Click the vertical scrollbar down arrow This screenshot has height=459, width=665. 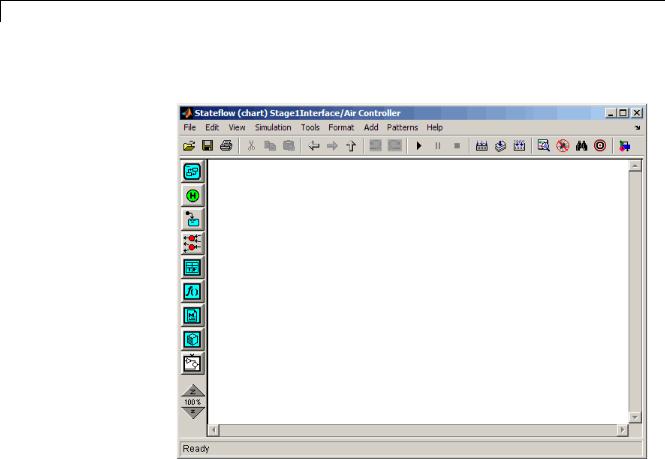coord(635,417)
